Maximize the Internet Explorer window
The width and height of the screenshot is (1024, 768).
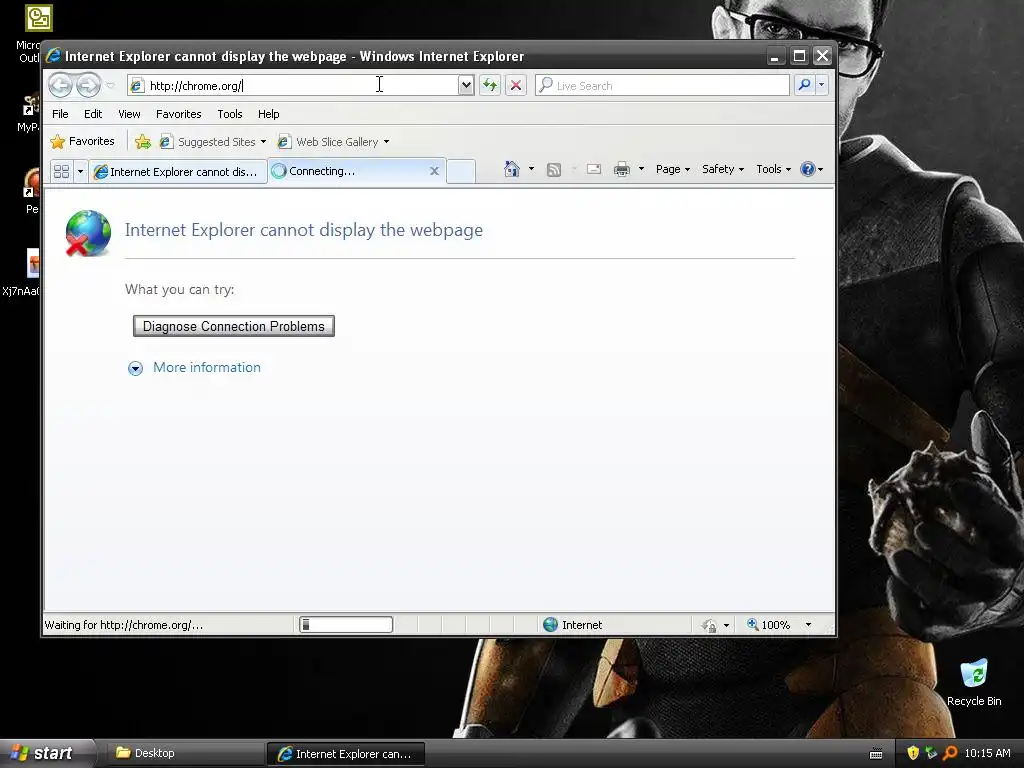click(x=799, y=56)
